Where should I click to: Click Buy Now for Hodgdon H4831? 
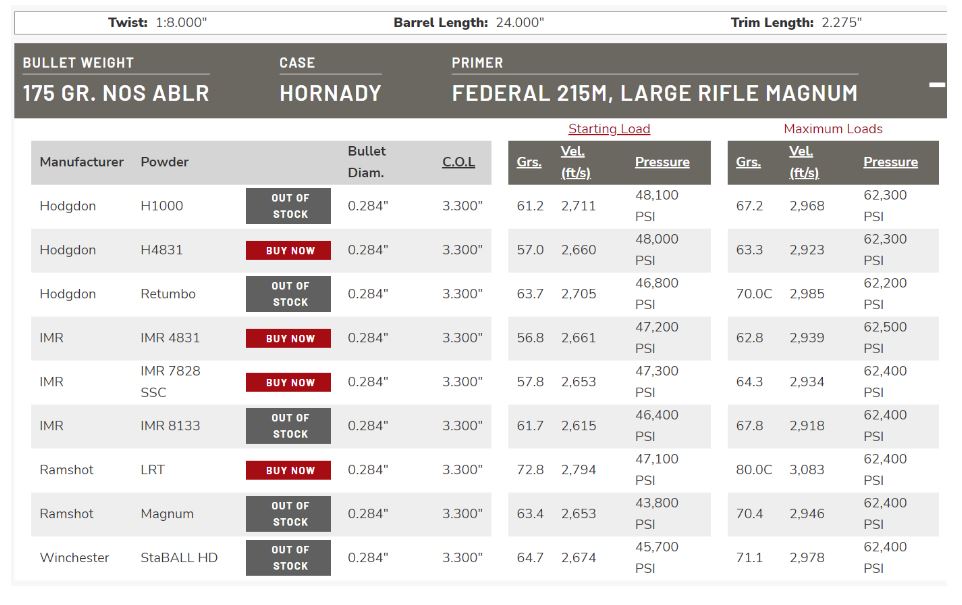[288, 250]
